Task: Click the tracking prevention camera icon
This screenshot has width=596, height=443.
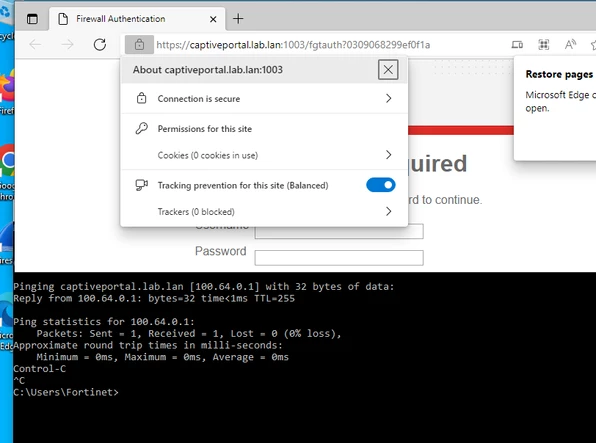Action: click(x=141, y=185)
